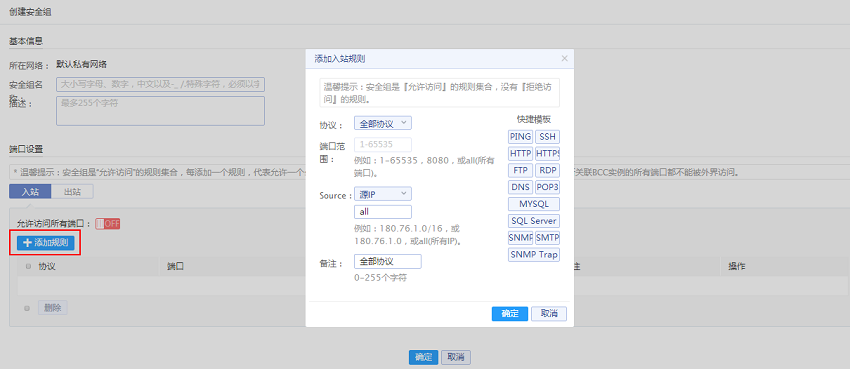This screenshot has width=850, height=369.
Task: Apply the SNMP quick template
Action: tap(520, 238)
